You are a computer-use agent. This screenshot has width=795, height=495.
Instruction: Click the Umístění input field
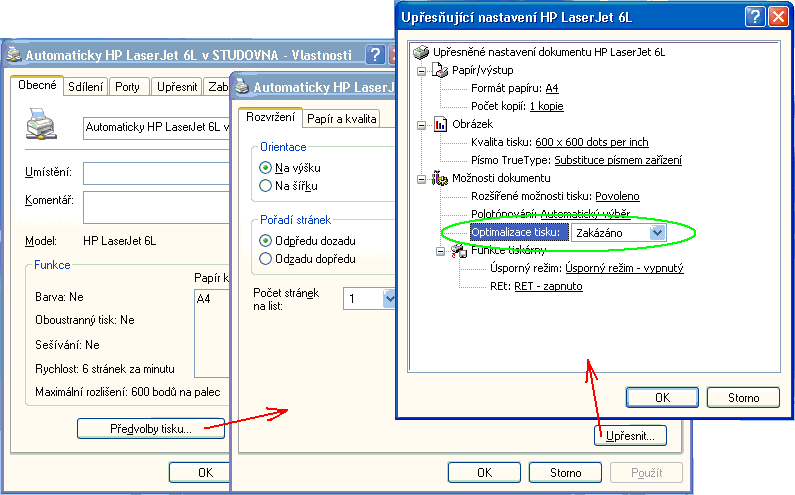click(157, 173)
